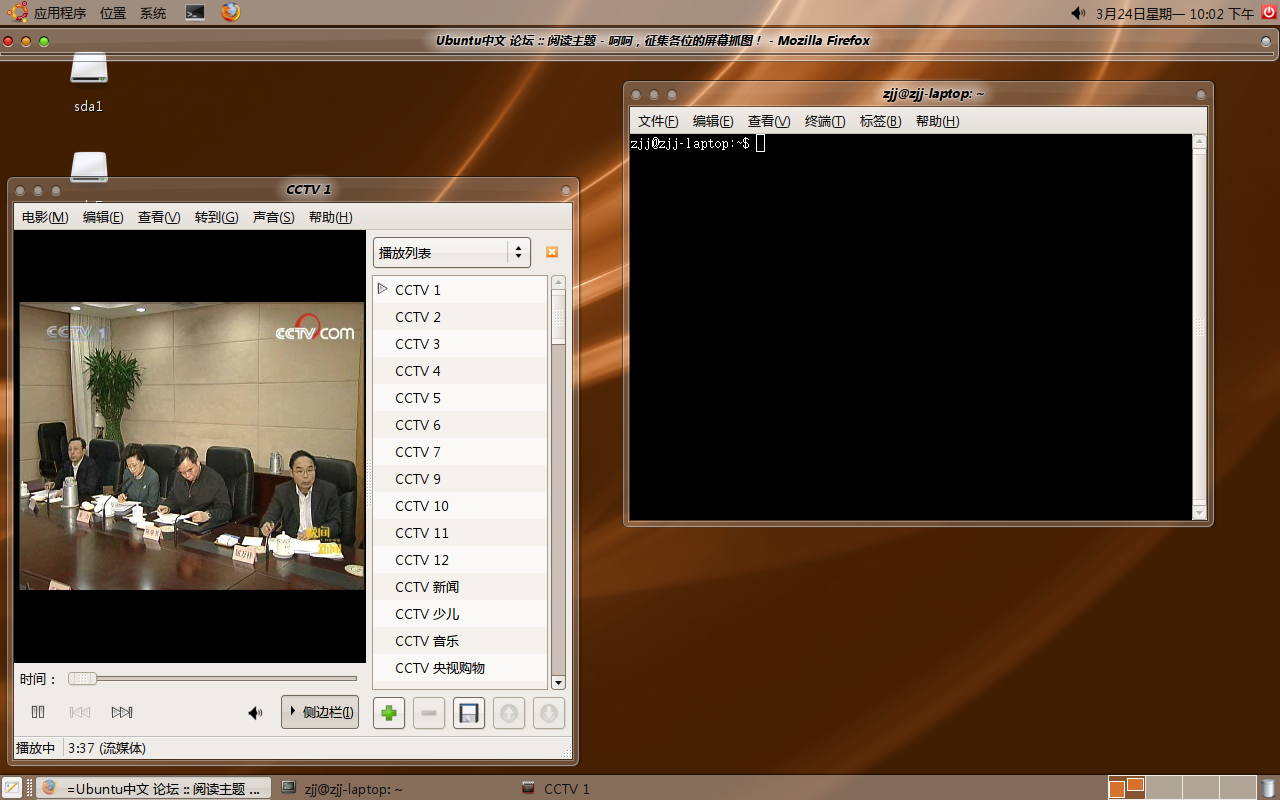This screenshot has width=1280, height=800.
Task: Select CCTV 11 in the playlist
Action: click(x=460, y=533)
